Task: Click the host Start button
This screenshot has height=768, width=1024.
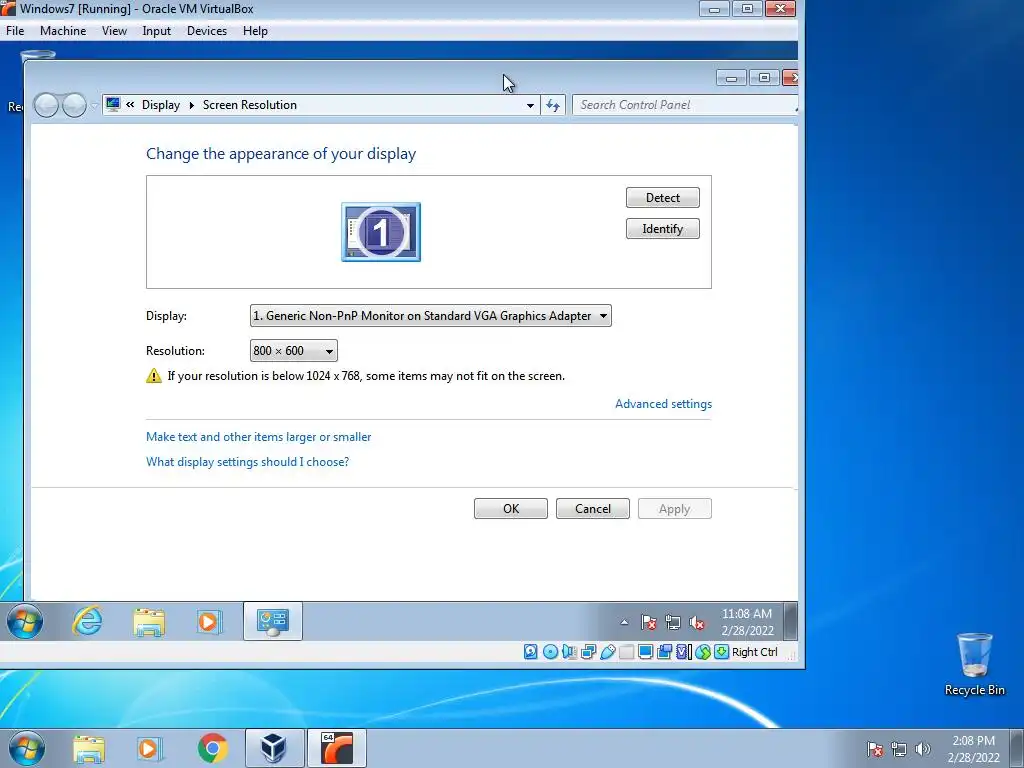Action: point(27,748)
